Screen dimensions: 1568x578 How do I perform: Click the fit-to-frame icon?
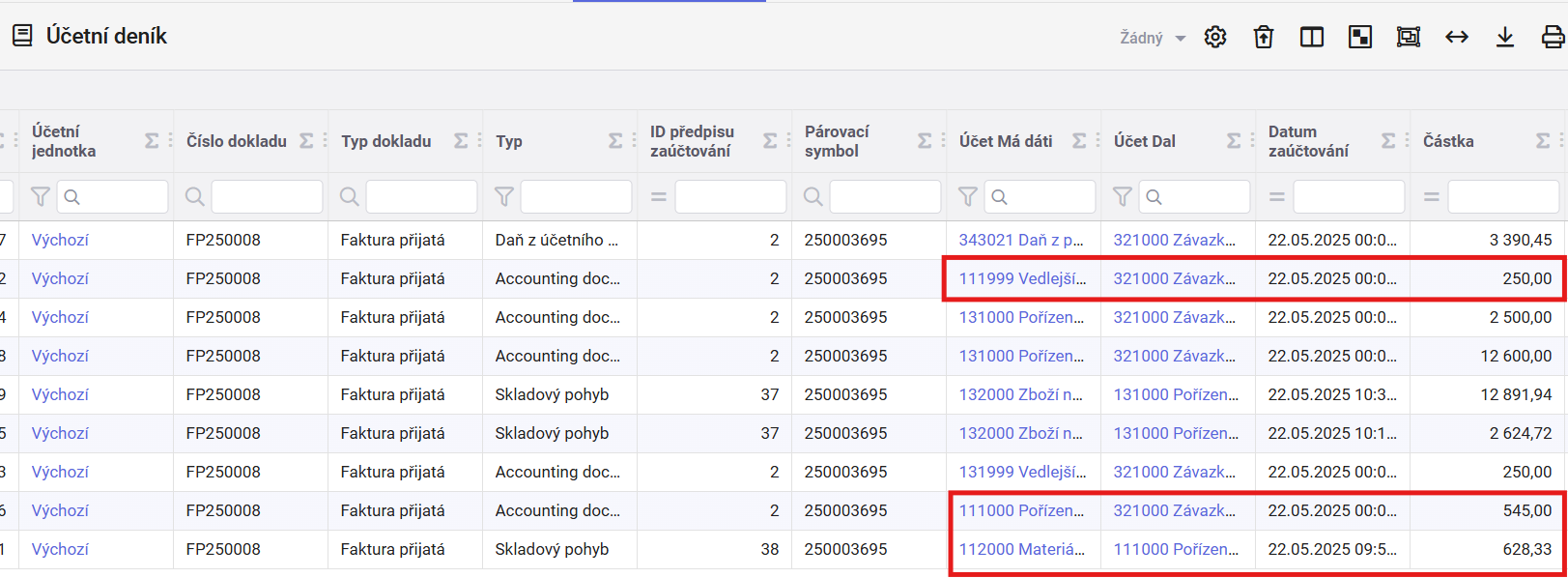(x=1409, y=37)
